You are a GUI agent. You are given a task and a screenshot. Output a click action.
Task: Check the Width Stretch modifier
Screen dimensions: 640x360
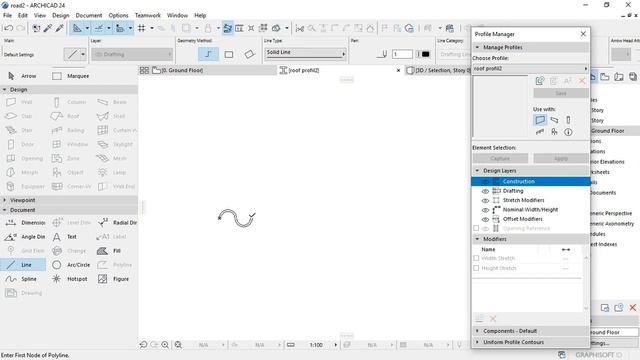click(476, 258)
